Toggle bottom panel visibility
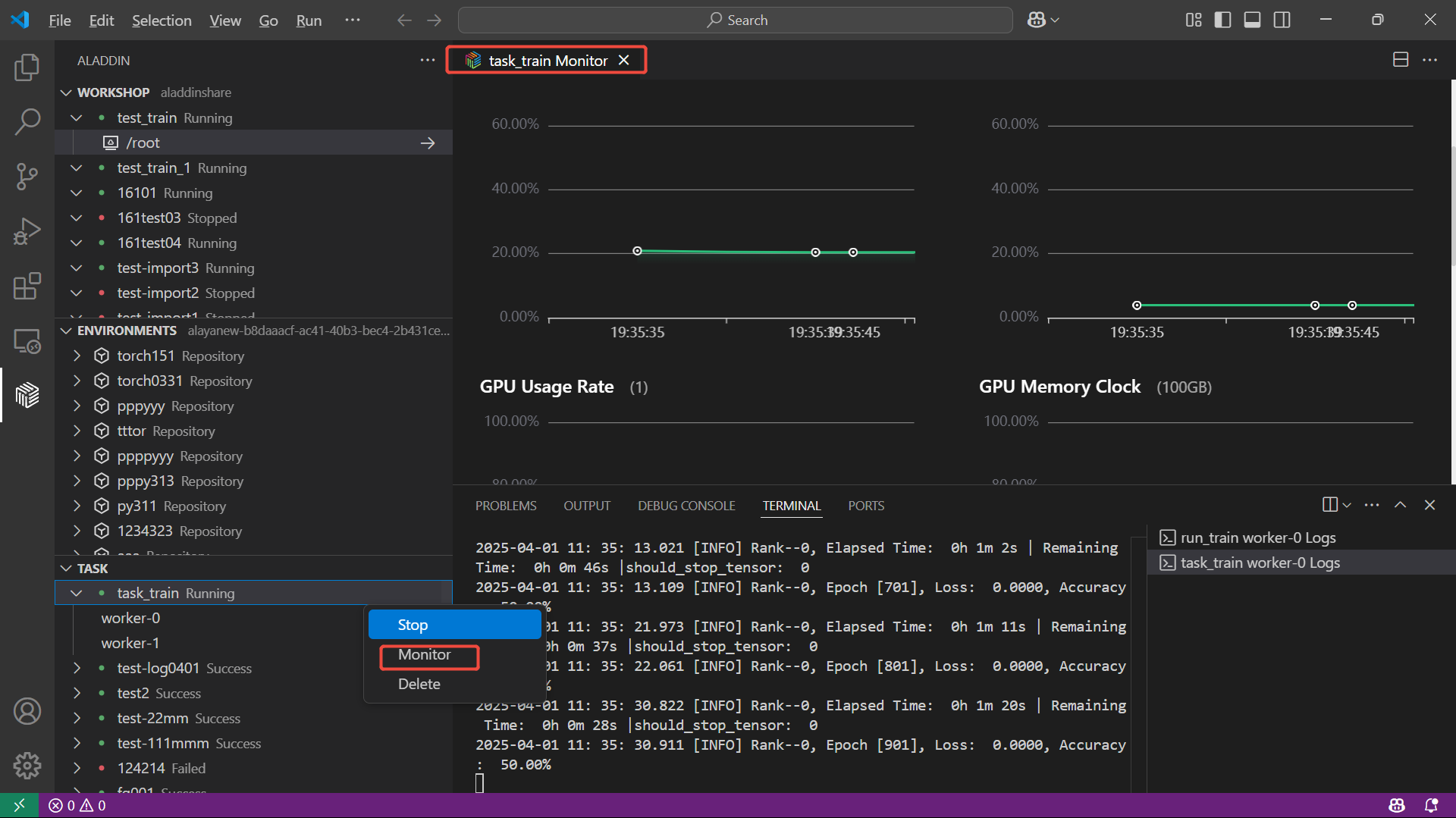The image size is (1456, 818). (1252, 20)
